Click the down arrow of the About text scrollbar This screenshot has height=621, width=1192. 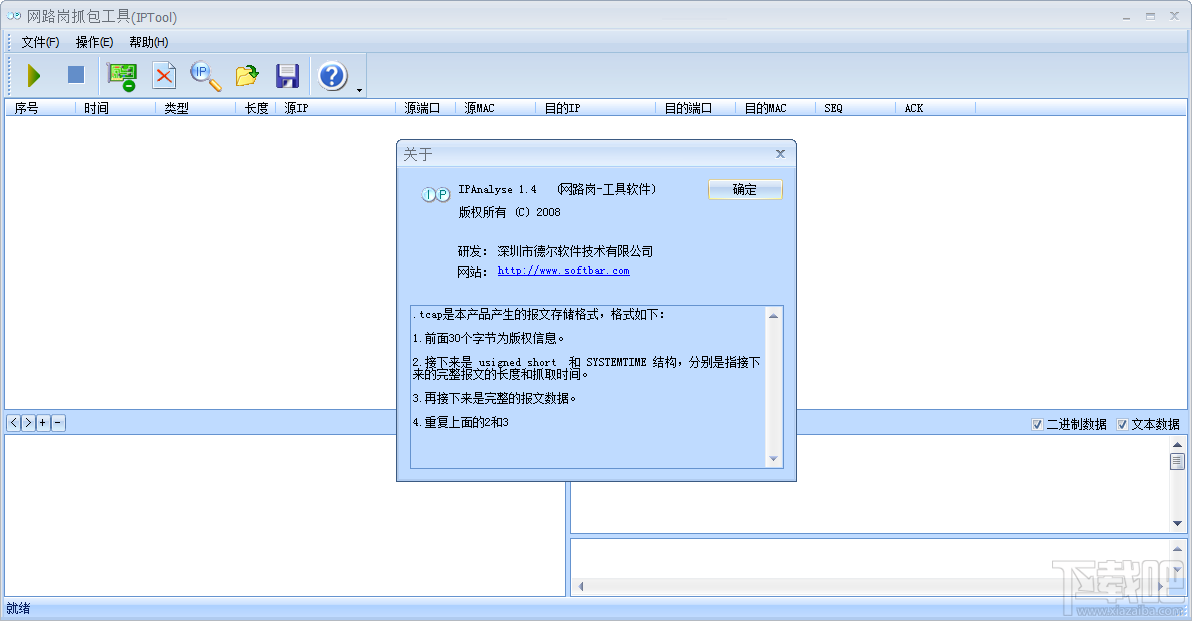click(773, 458)
